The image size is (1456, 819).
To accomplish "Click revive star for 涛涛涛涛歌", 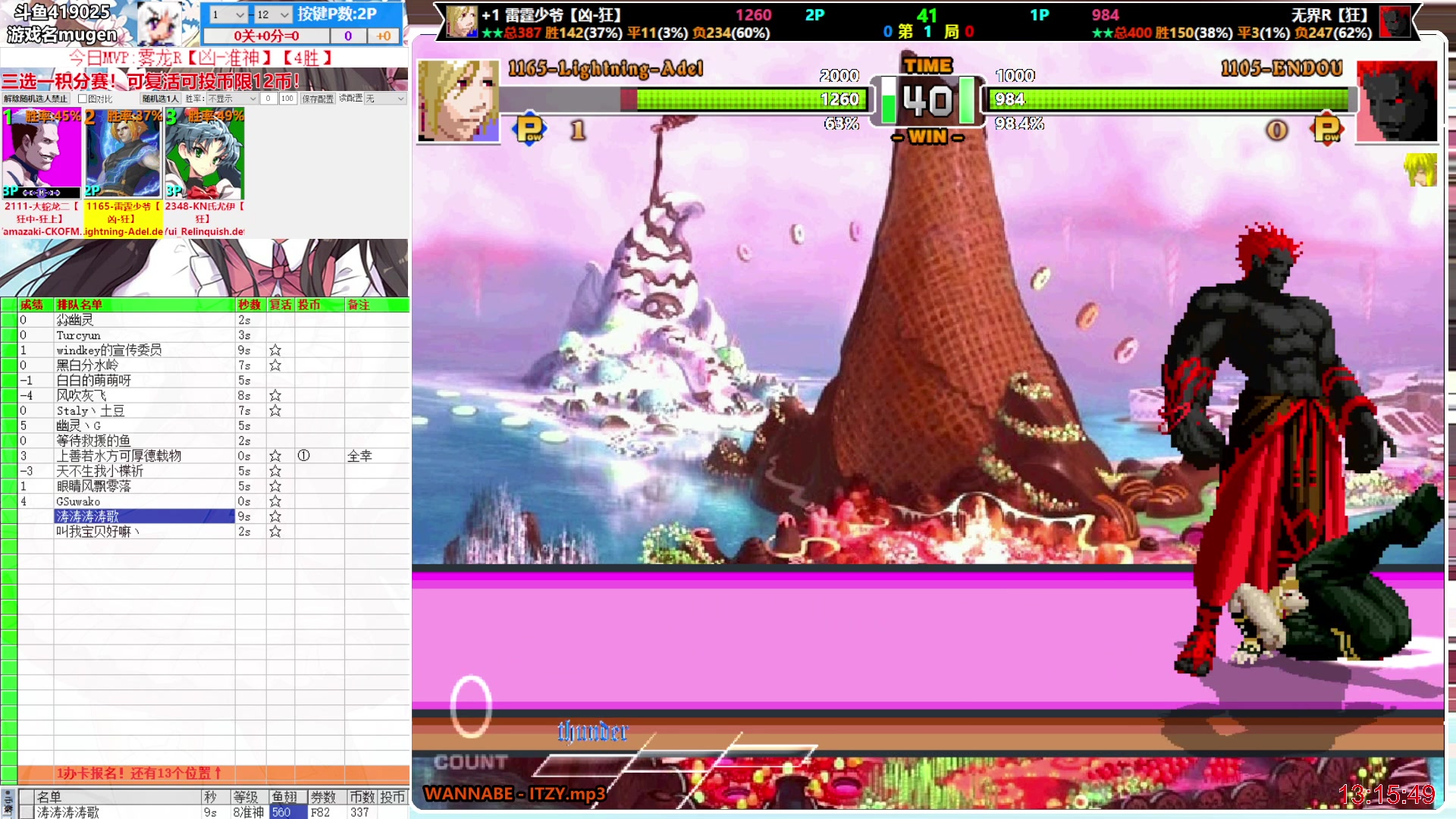I will [x=275, y=516].
